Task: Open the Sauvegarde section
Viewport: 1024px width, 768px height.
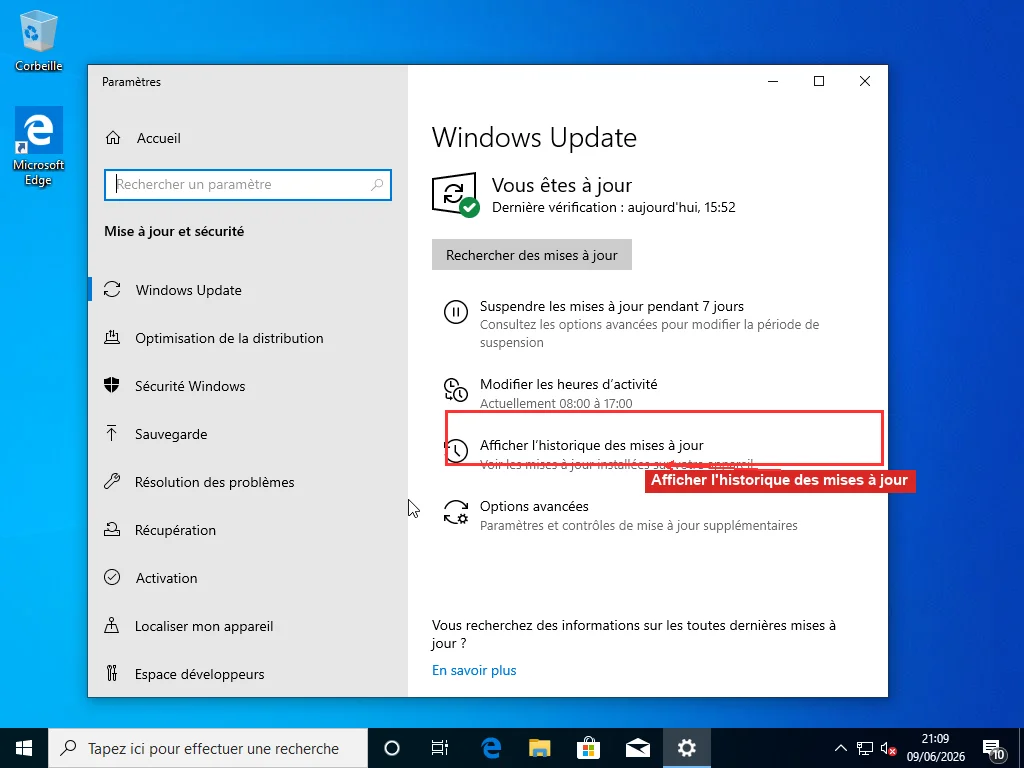Action: click(248, 434)
